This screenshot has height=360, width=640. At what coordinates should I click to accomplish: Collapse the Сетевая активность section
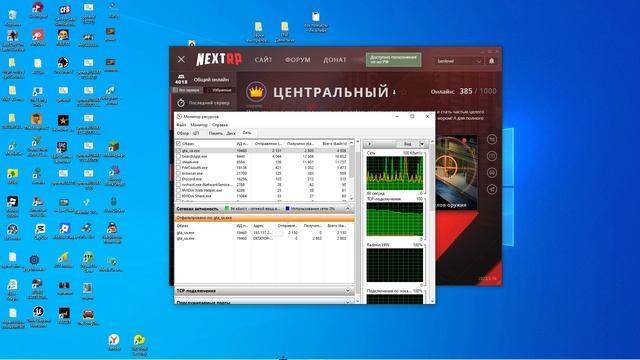click(x=348, y=209)
